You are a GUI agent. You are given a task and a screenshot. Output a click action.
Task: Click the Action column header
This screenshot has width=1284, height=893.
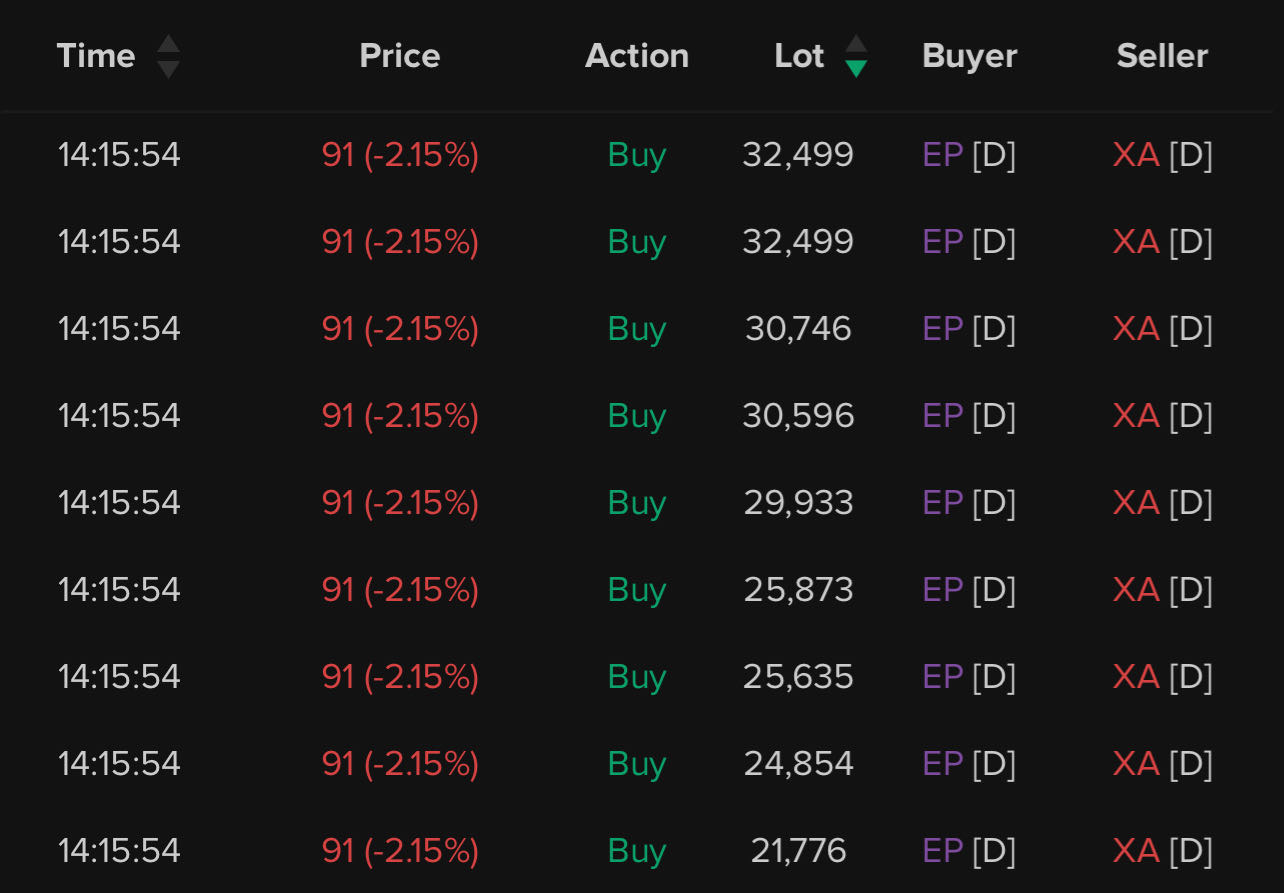[x=637, y=56]
